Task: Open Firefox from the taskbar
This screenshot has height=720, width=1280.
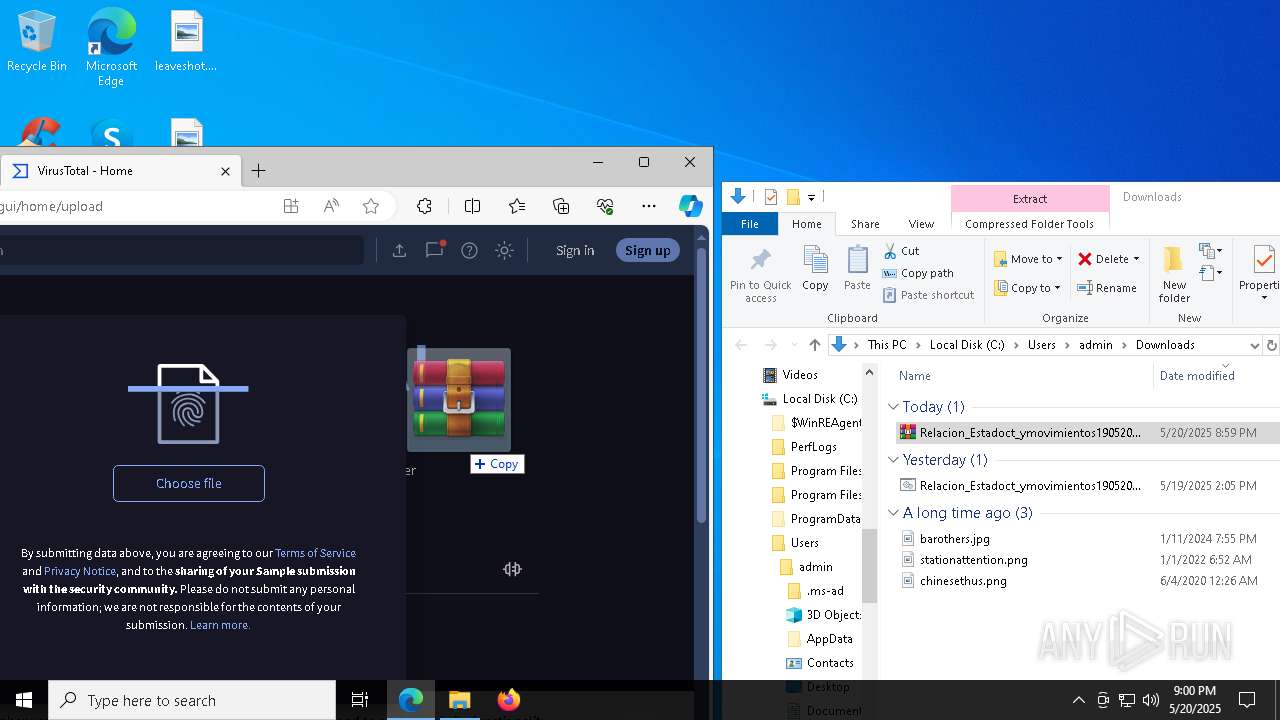Action: [508, 700]
